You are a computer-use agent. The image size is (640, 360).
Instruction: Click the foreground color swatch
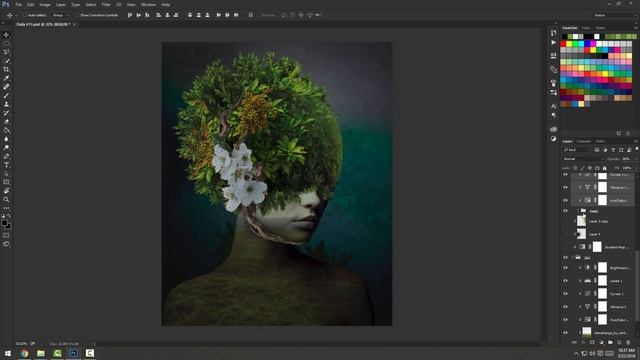coord(4,223)
